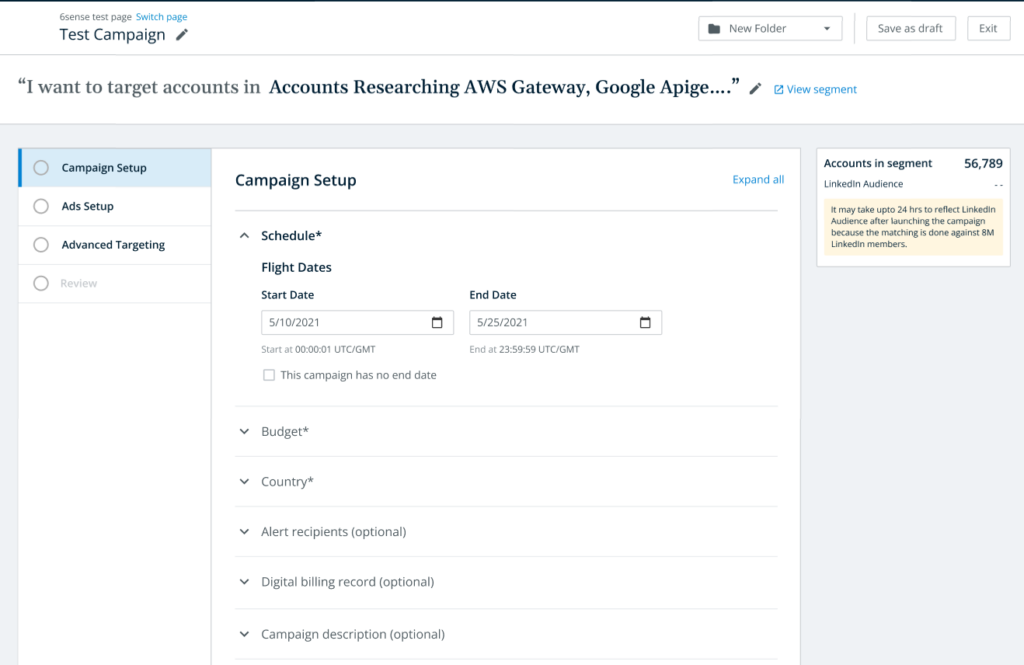1024x665 pixels.
Task: Select Ads Setup step circle
Action: 41,206
